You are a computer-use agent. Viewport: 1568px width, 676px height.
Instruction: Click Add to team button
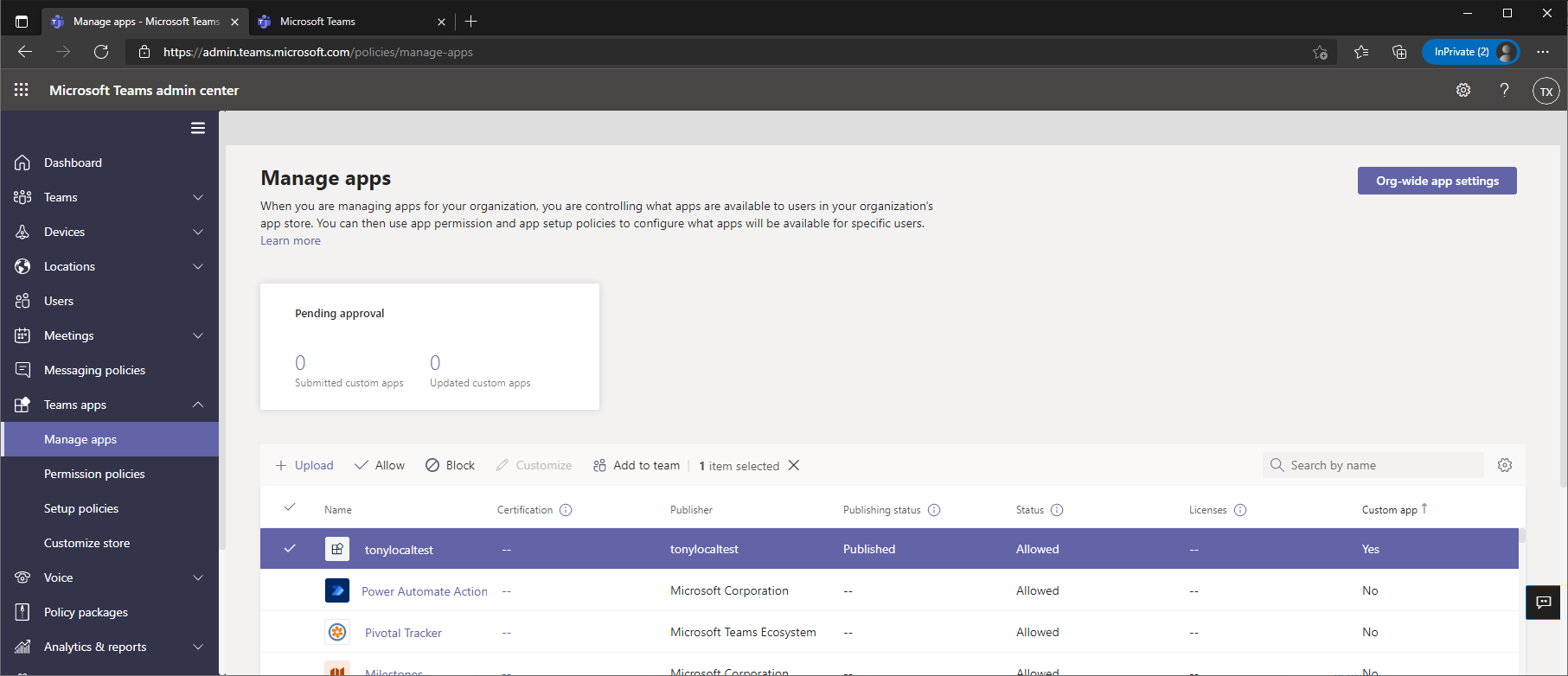pyautogui.click(x=637, y=465)
